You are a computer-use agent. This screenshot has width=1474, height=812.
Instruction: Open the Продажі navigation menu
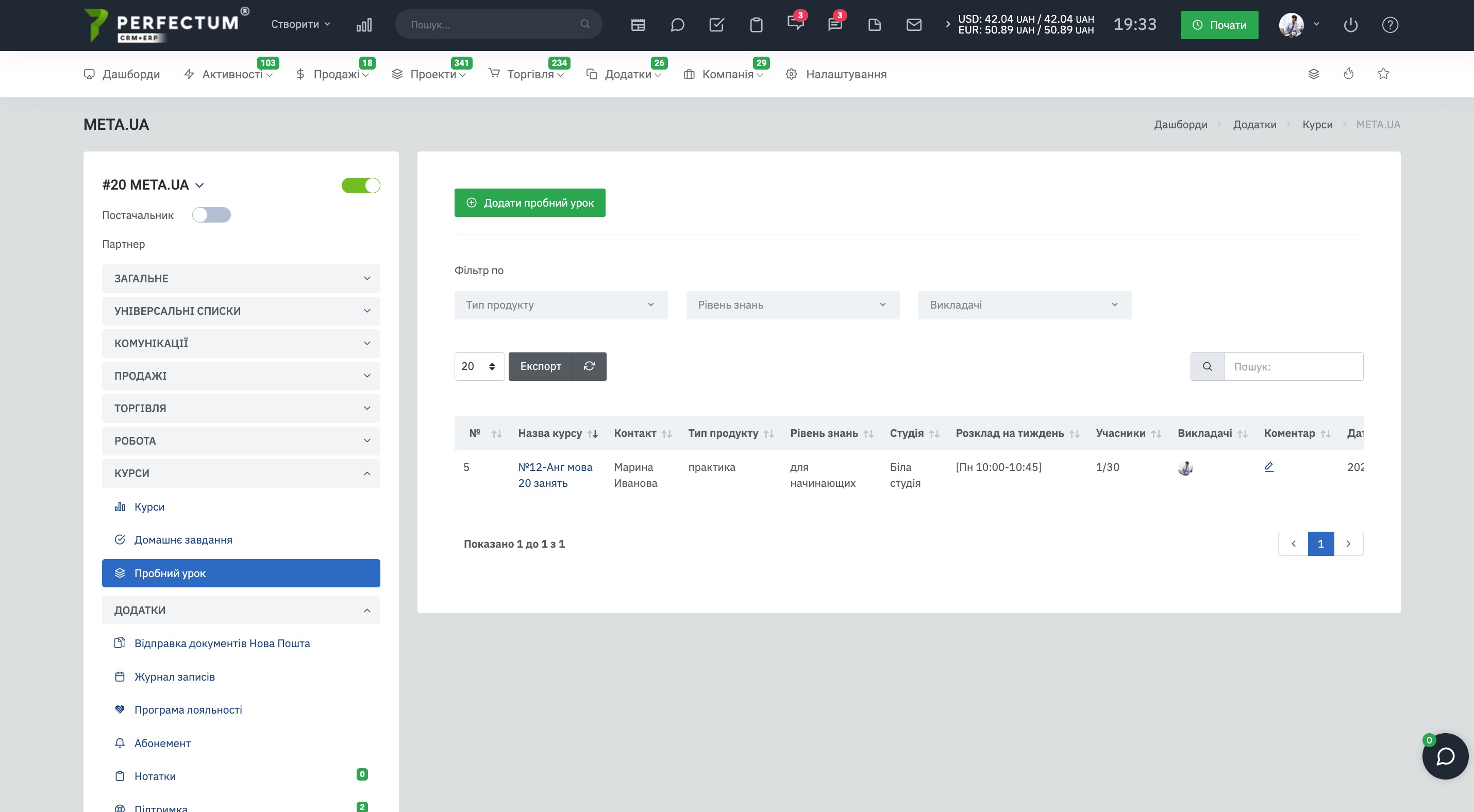click(x=332, y=74)
